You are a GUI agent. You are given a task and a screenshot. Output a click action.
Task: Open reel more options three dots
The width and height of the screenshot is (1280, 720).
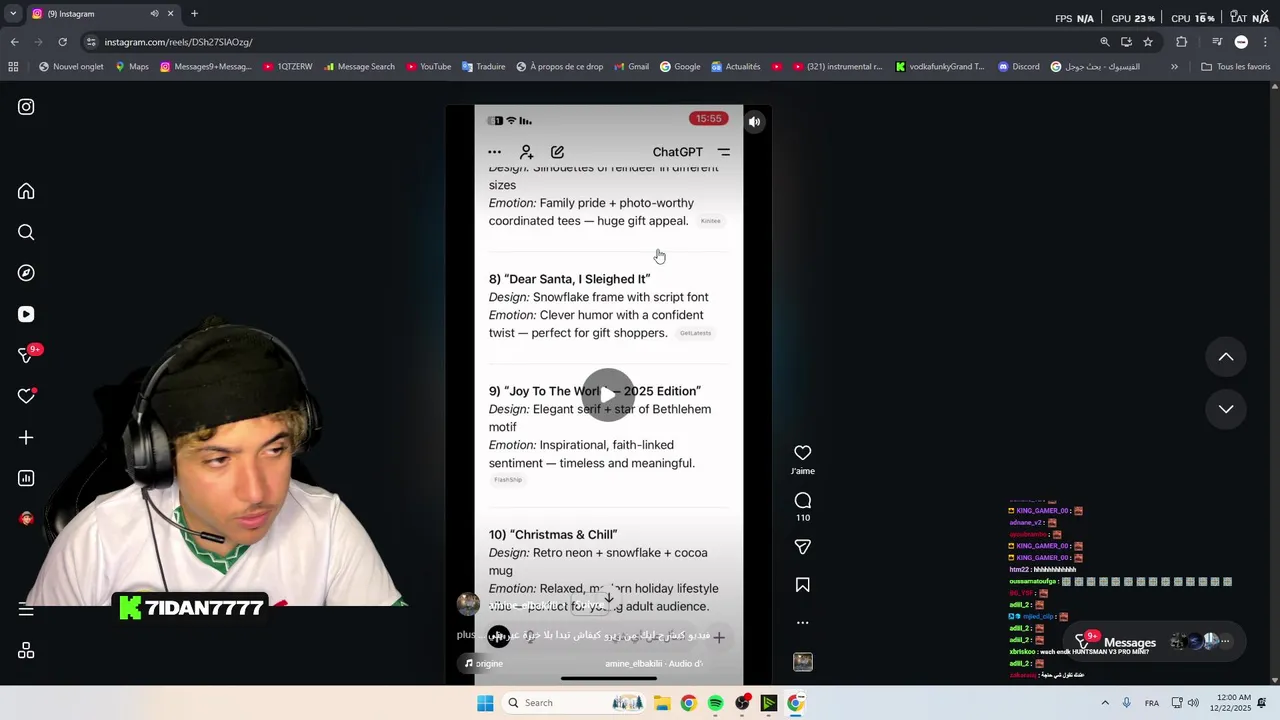click(x=802, y=622)
